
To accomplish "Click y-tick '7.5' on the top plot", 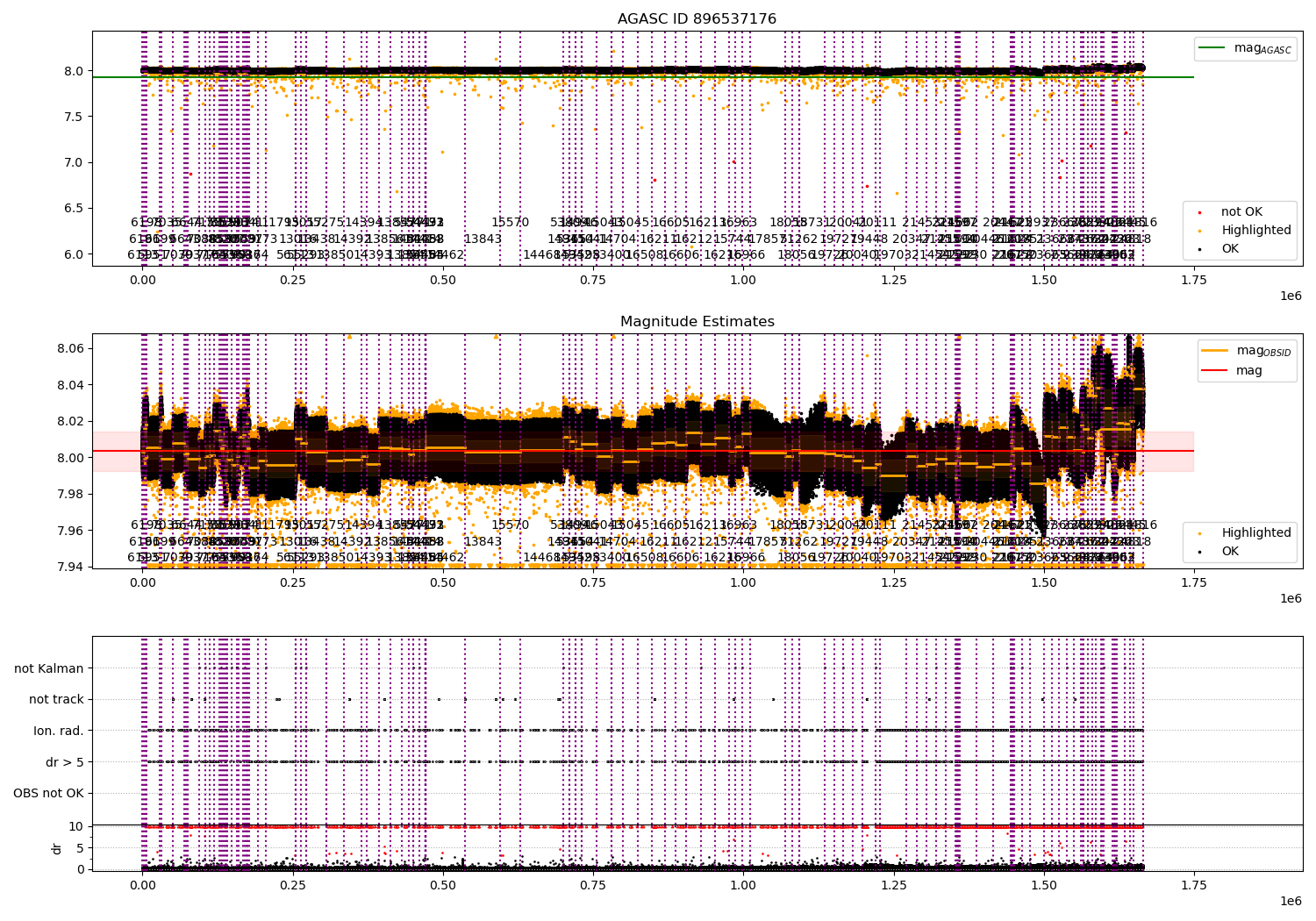I will (x=75, y=117).
